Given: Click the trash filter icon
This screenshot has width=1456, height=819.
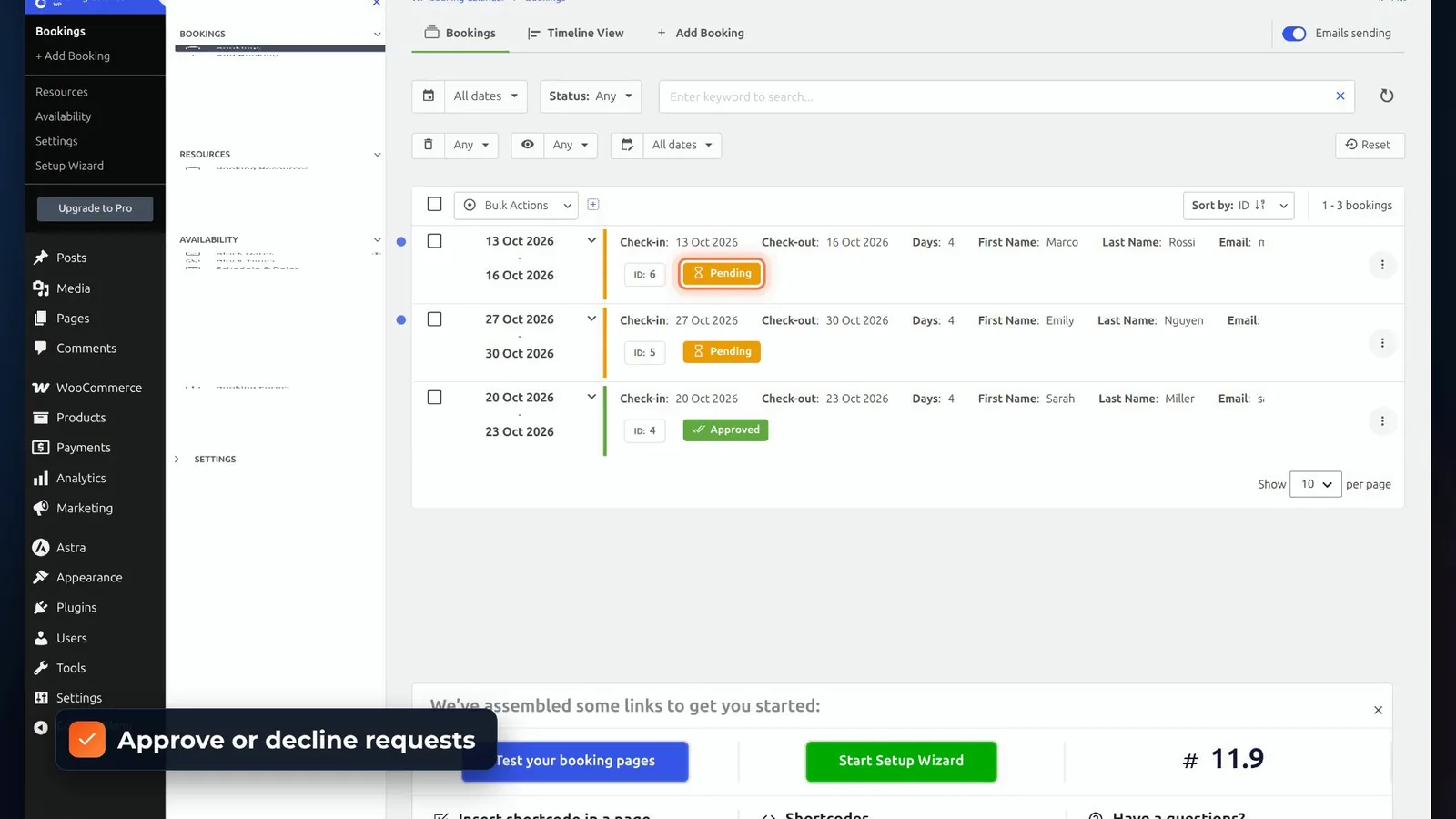Looking at the screenshot, I should click(429, 145).
